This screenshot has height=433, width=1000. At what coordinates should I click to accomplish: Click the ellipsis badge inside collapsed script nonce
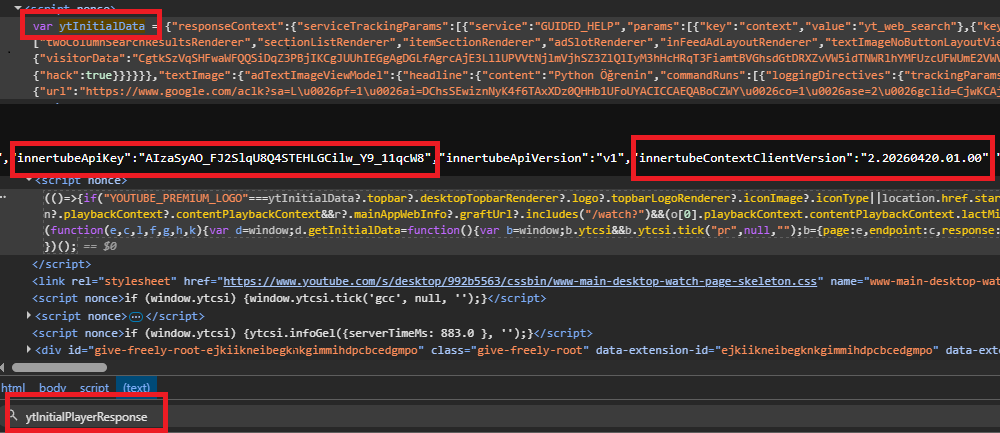click(x=136, y=316)
